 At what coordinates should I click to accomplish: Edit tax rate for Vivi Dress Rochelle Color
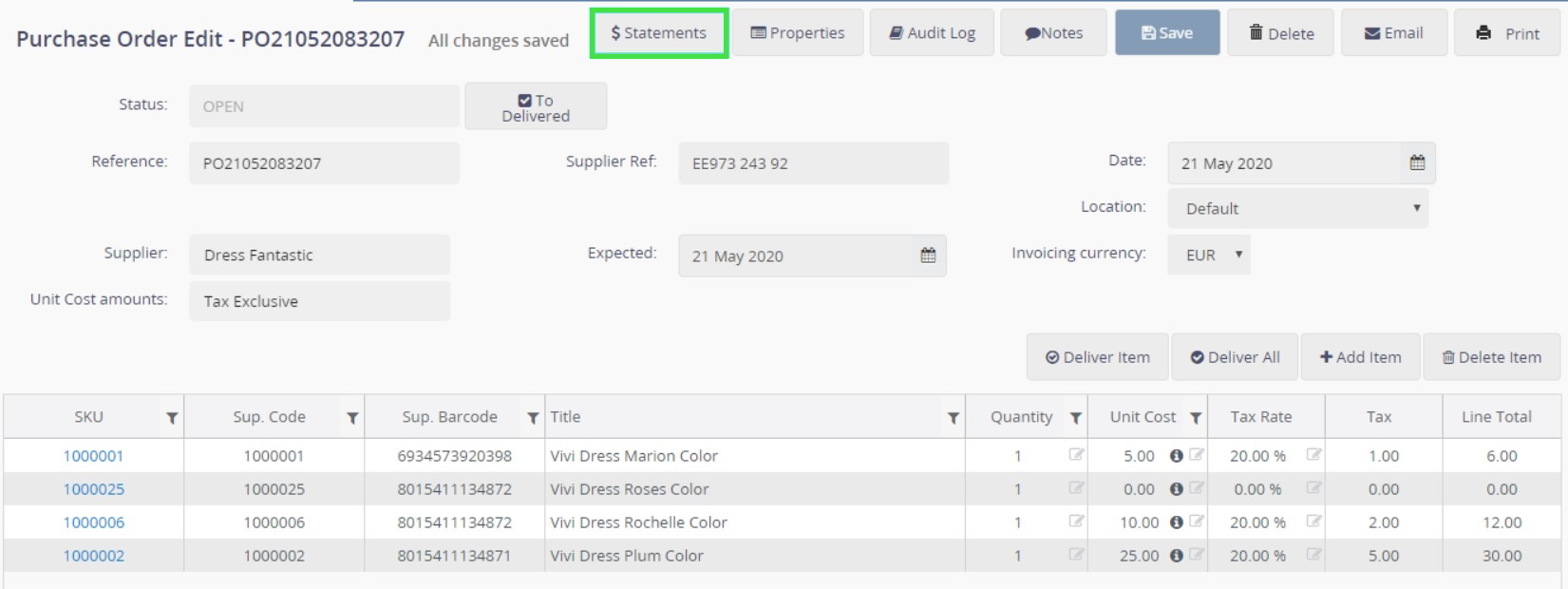click(1313, 522)
